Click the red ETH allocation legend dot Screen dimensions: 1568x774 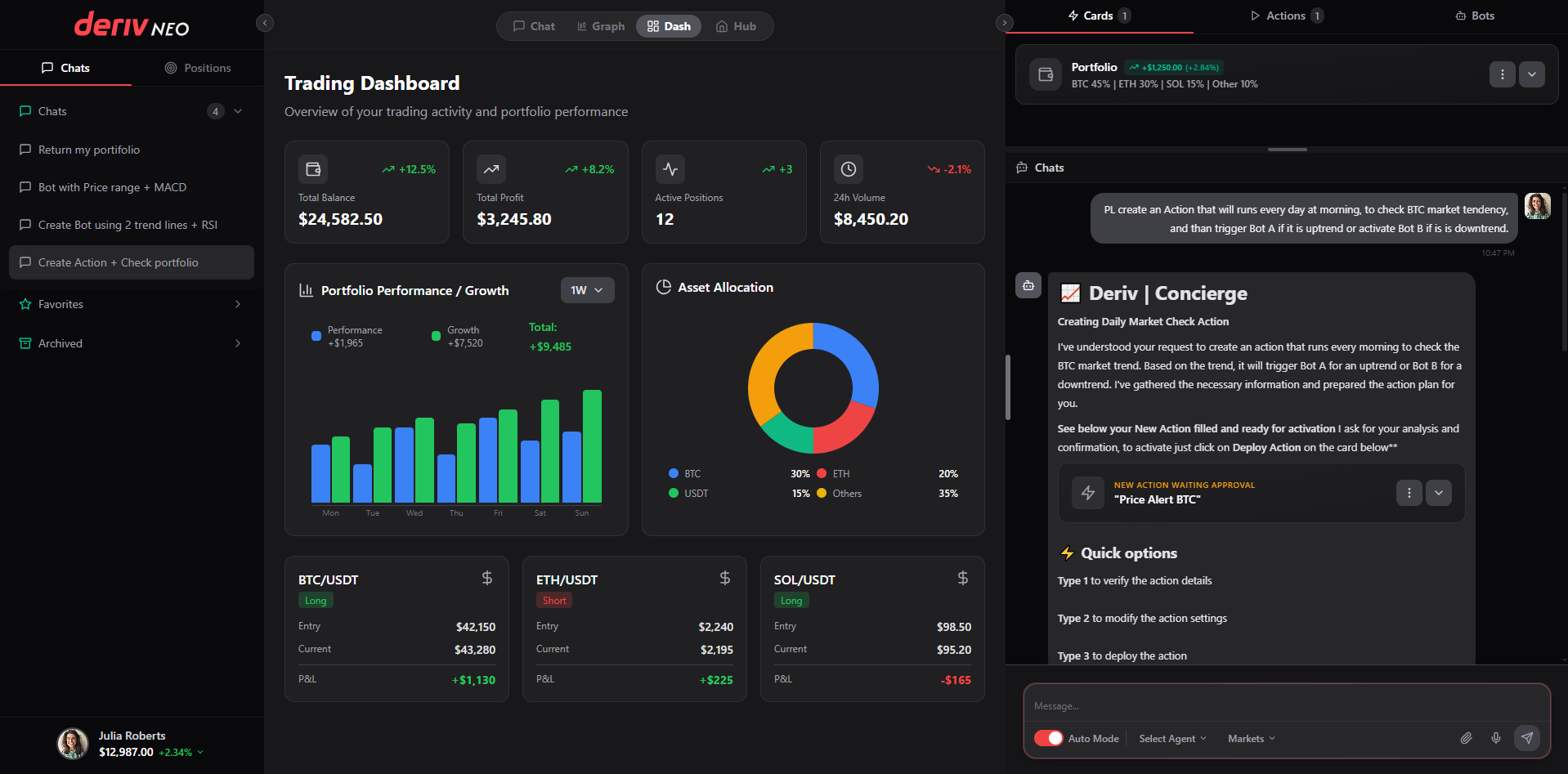click(822, 473)
